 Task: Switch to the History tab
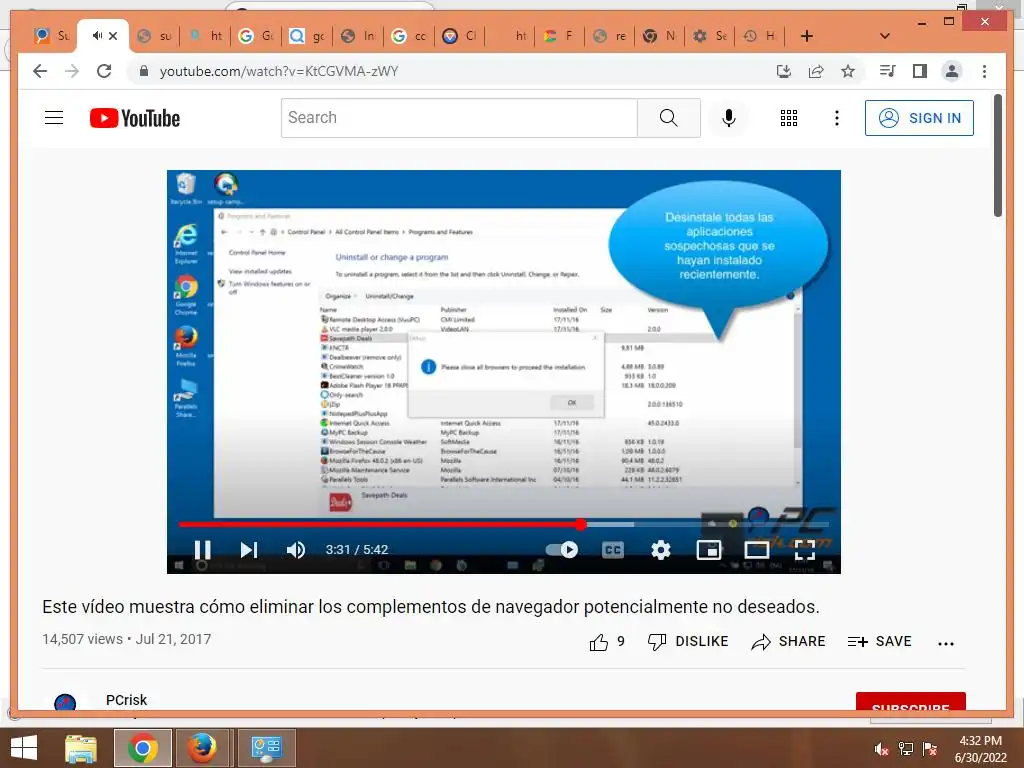pos(761,36)
